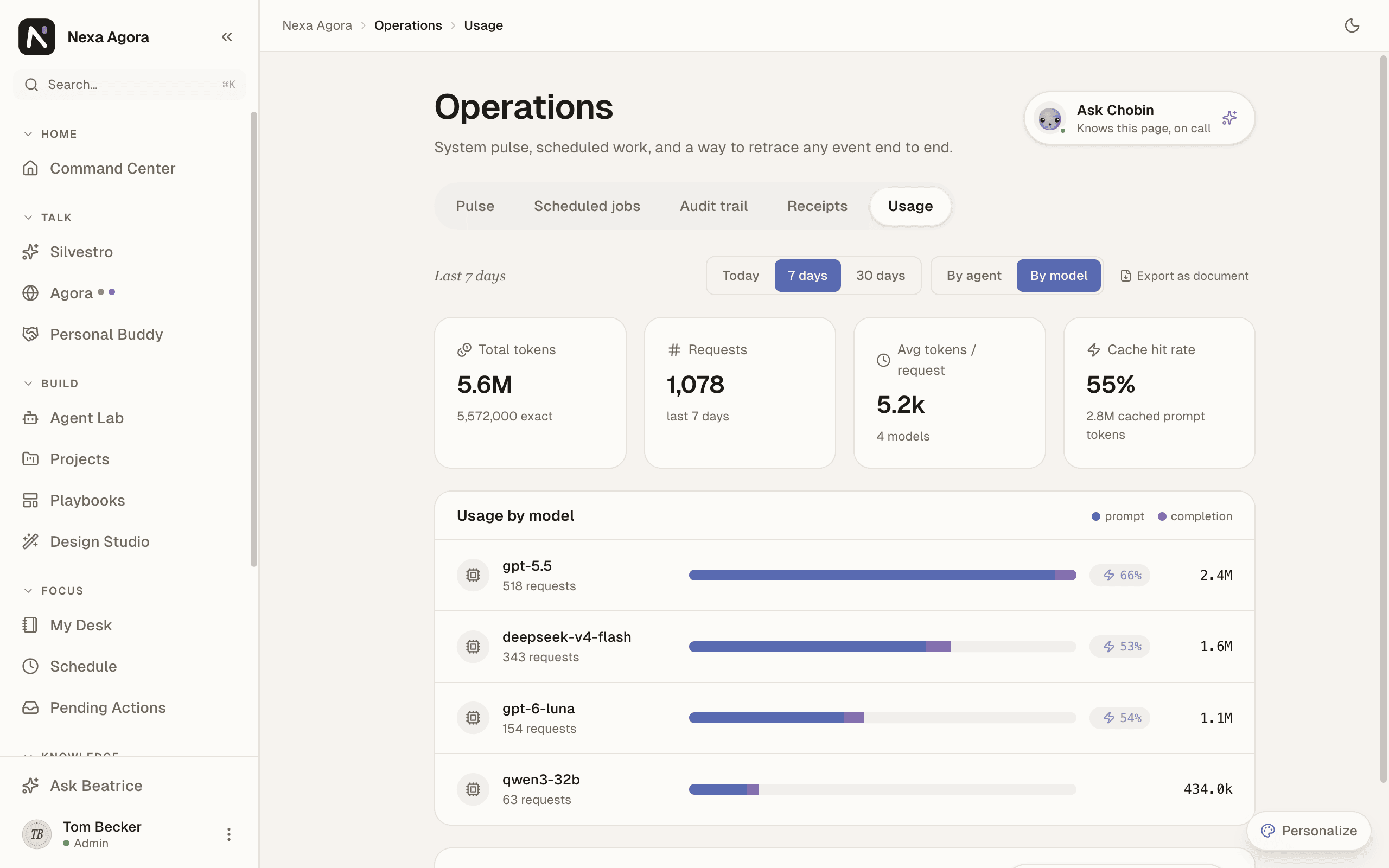Select the Usage tab
1389x868 pixels.
pos(910,206)
